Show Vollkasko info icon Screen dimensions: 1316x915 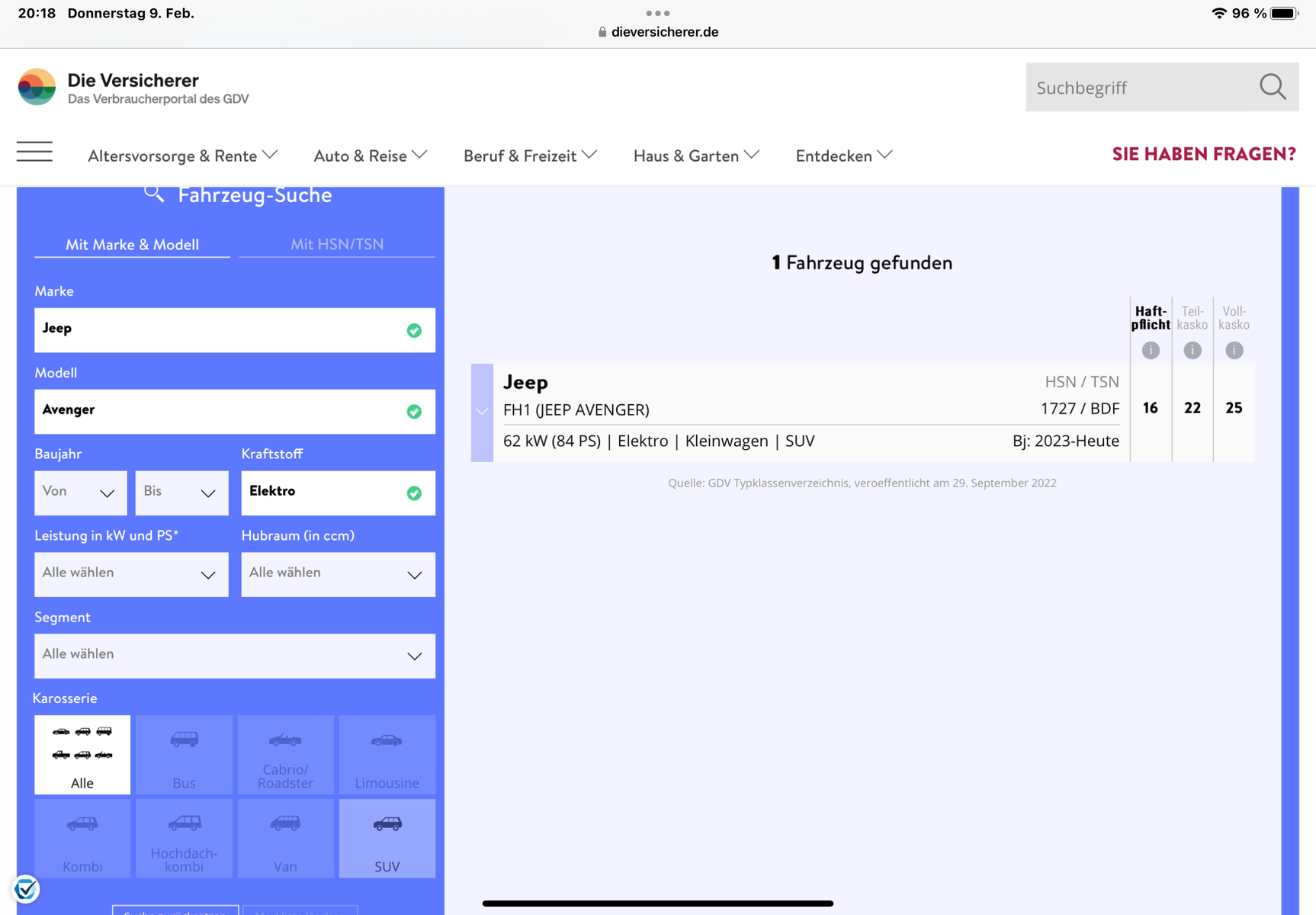click(1234, 350)
